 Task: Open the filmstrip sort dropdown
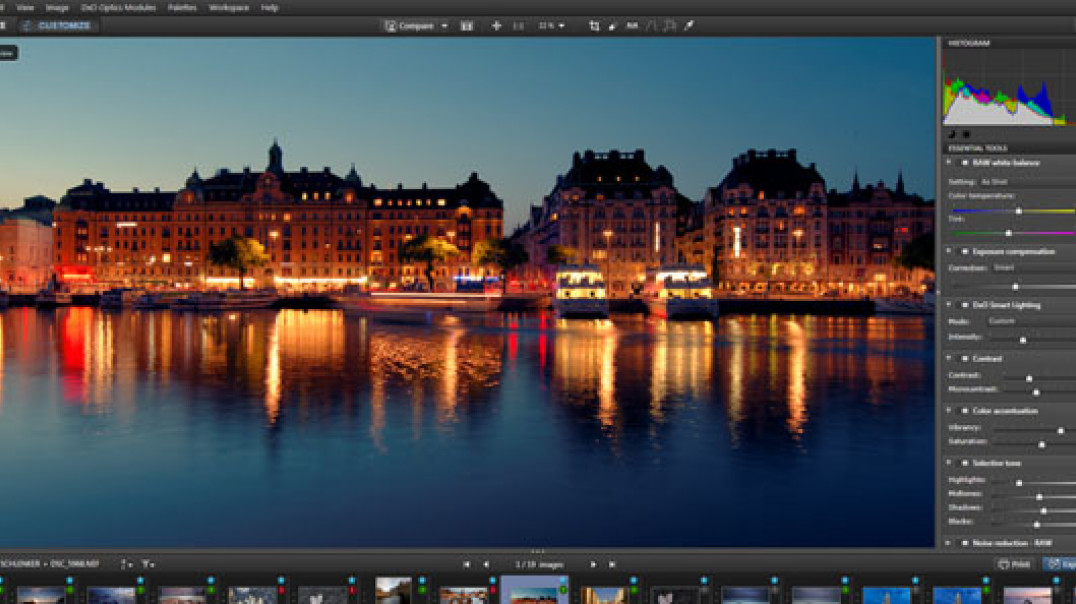coord(126,564)
